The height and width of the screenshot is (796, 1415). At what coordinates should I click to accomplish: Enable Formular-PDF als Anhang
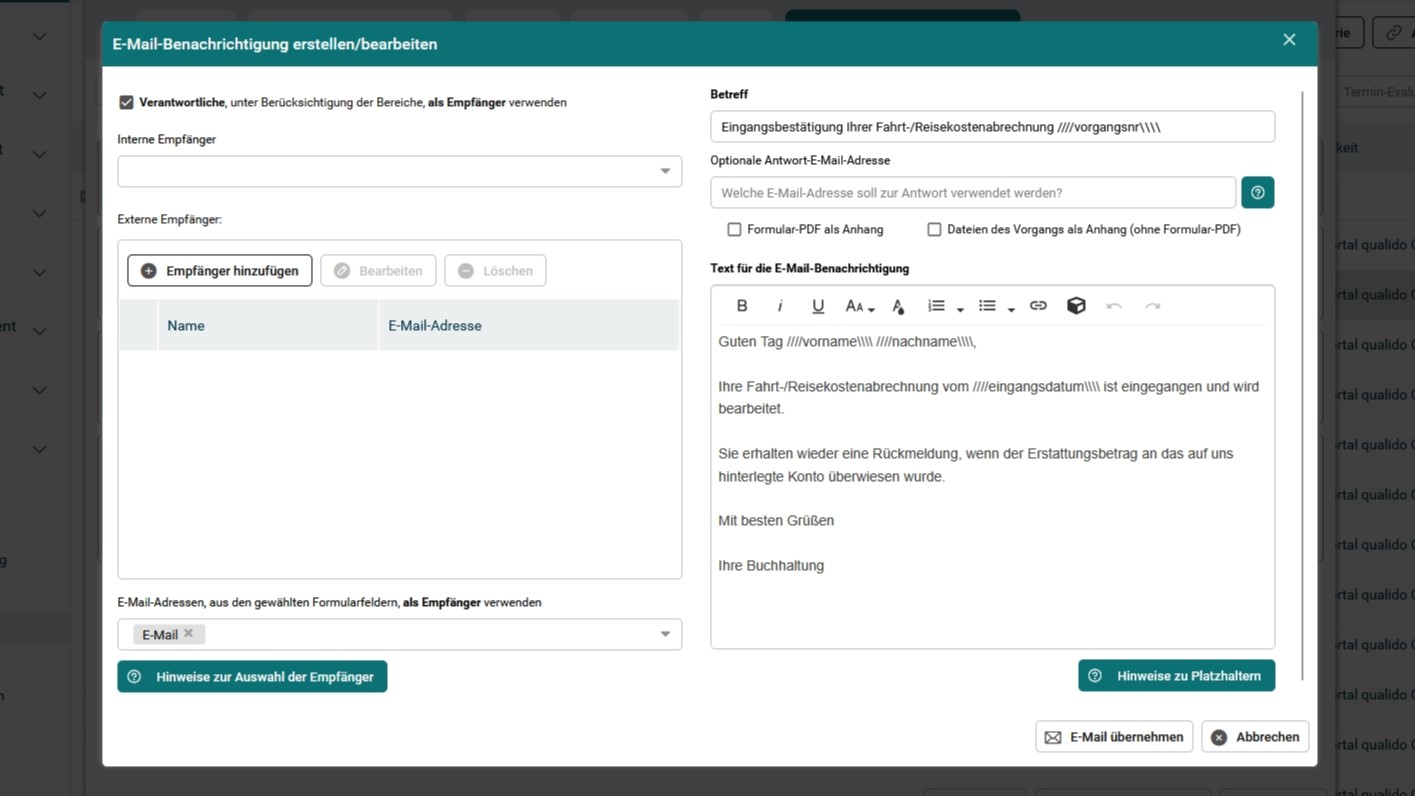coord(734,229)
